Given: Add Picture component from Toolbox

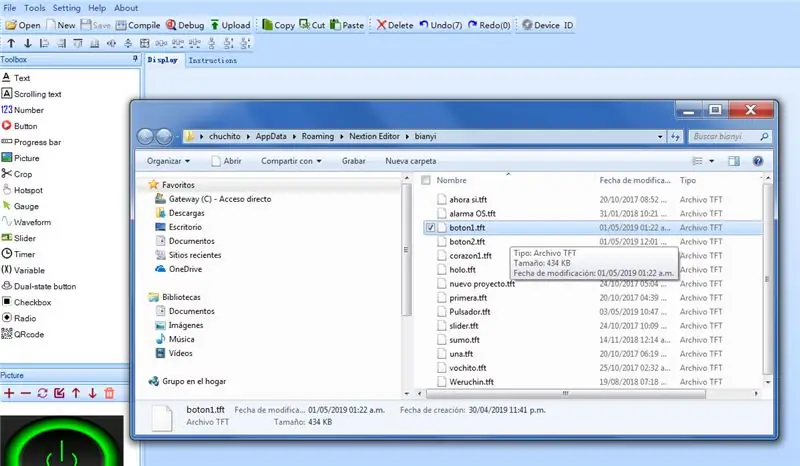Looking at the screenshot, I should [20, 158].
